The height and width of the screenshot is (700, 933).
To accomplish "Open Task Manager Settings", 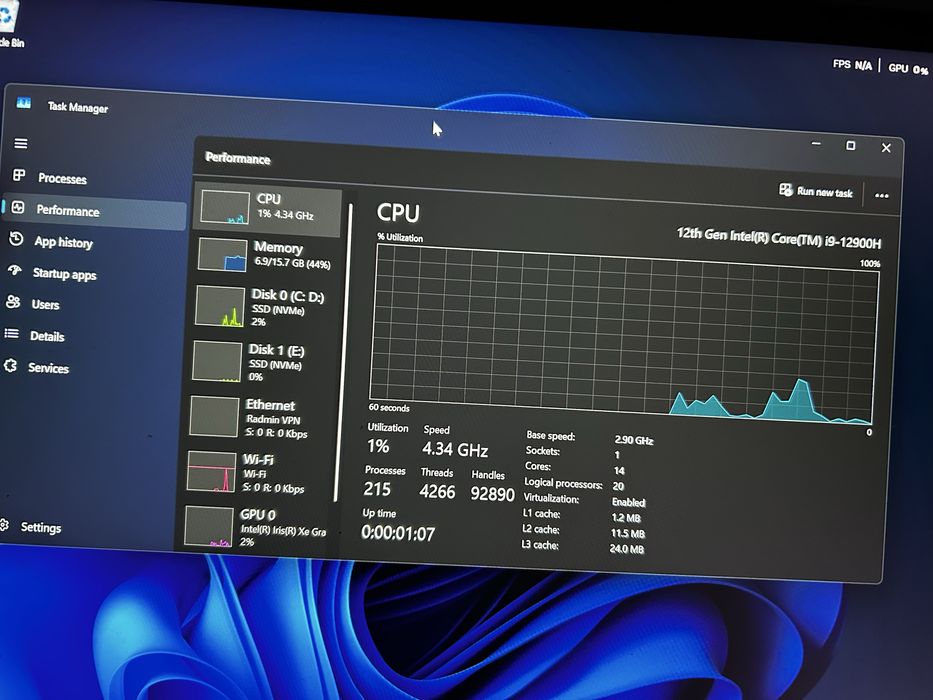I will (40, 527).
